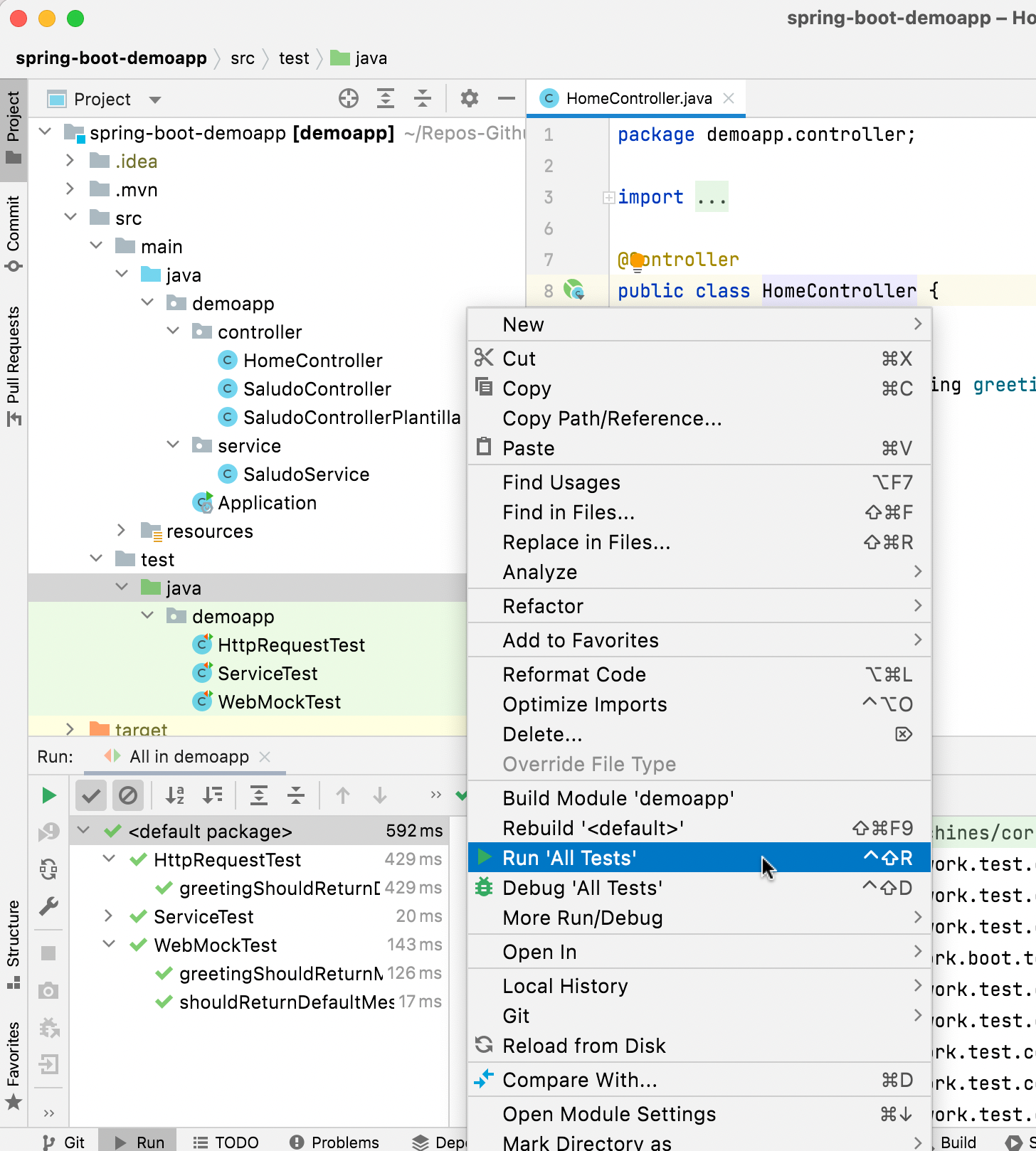Toggle Show Ignored tests button
Screen dimensions: 1036x1151
128,795
